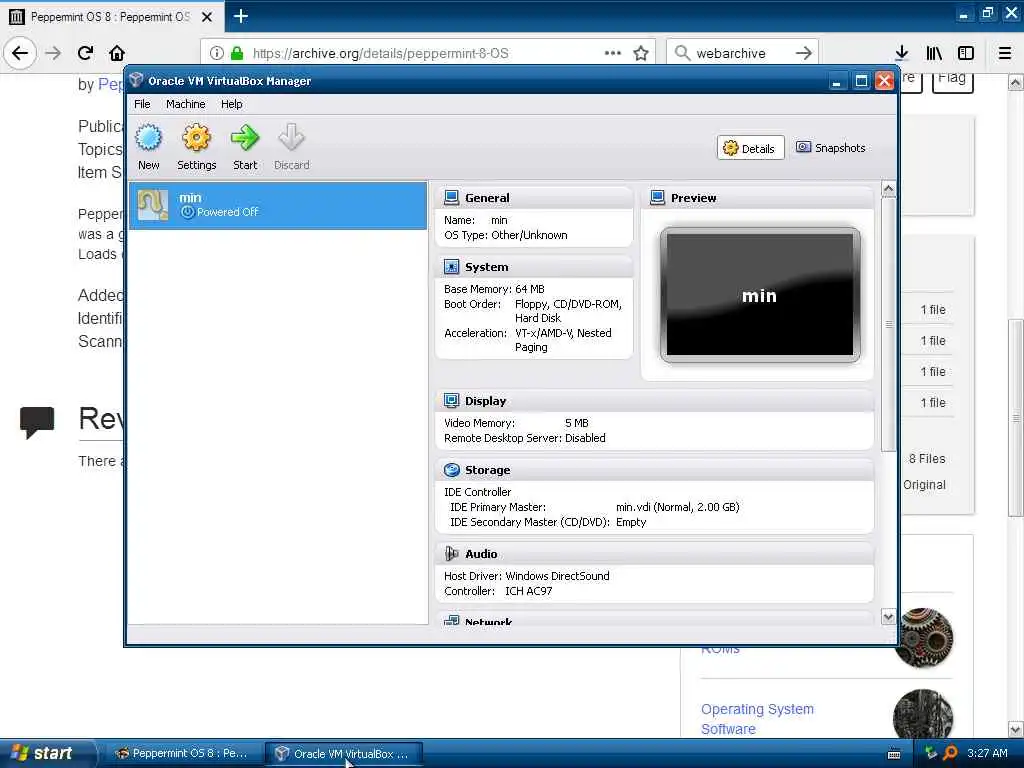The width and height of the screenshot is (1024, 768).
Task: Open the File menu in VirtualBox
Action: click(x=142, y=104)
